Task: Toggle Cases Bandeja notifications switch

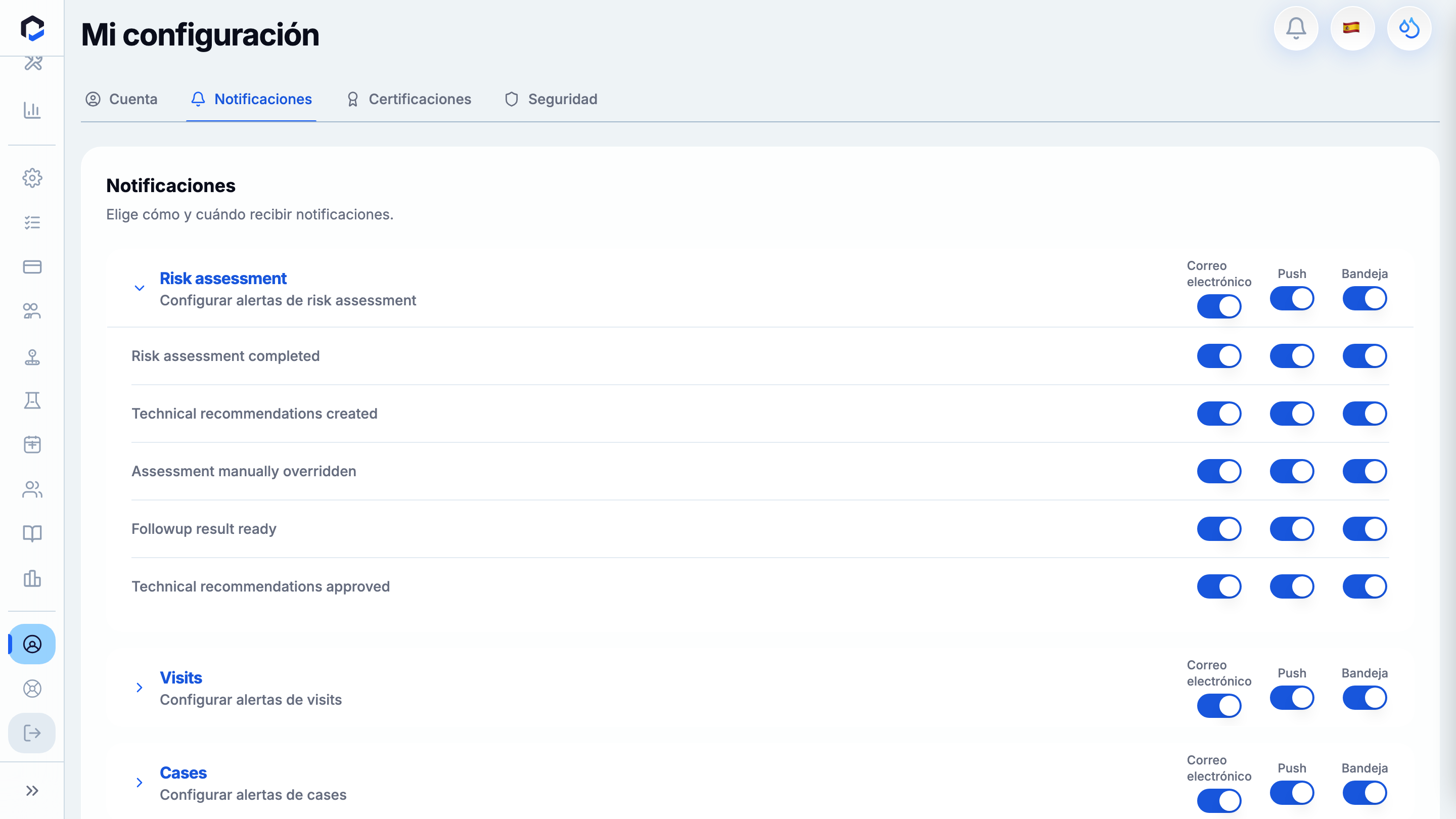Action: [x=1365, y=793]
